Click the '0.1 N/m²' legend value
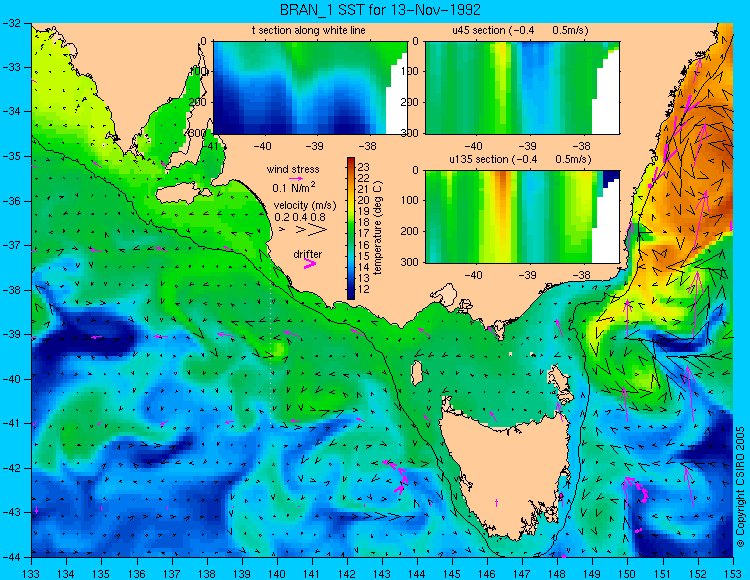This screenshot has width=750, height=580. point(294,187)
